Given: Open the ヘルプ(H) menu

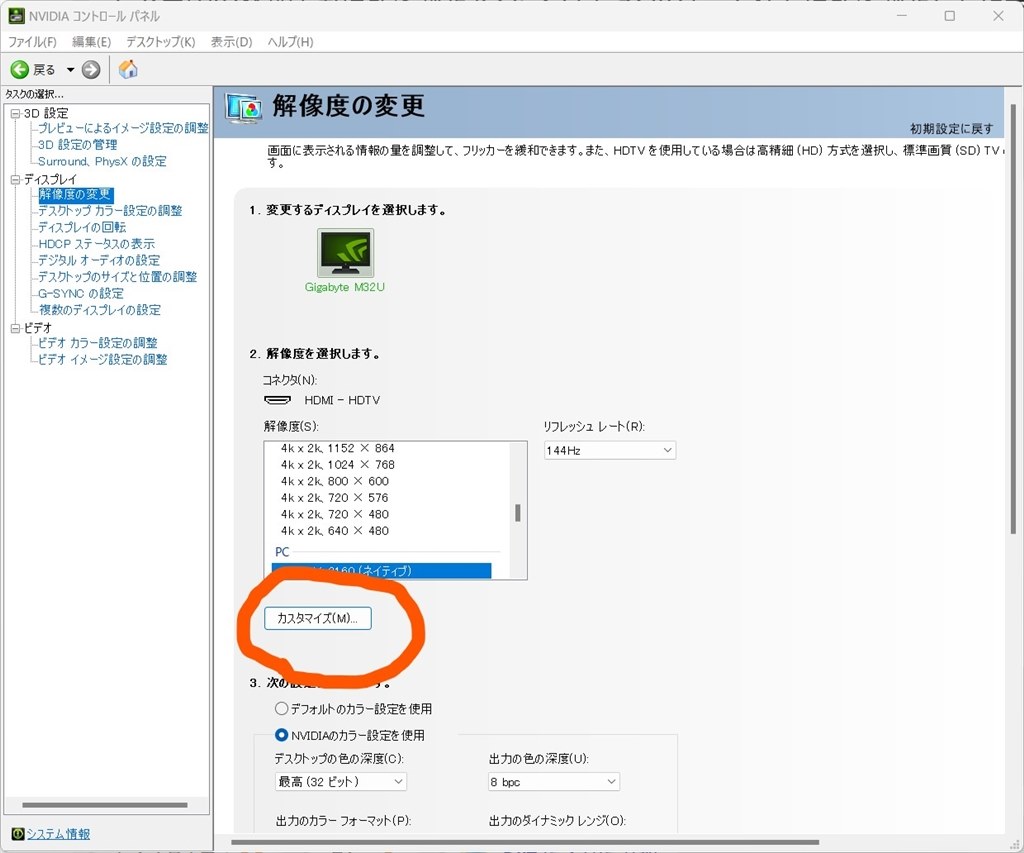Looking at the screenshot, I should click(291, 42).
